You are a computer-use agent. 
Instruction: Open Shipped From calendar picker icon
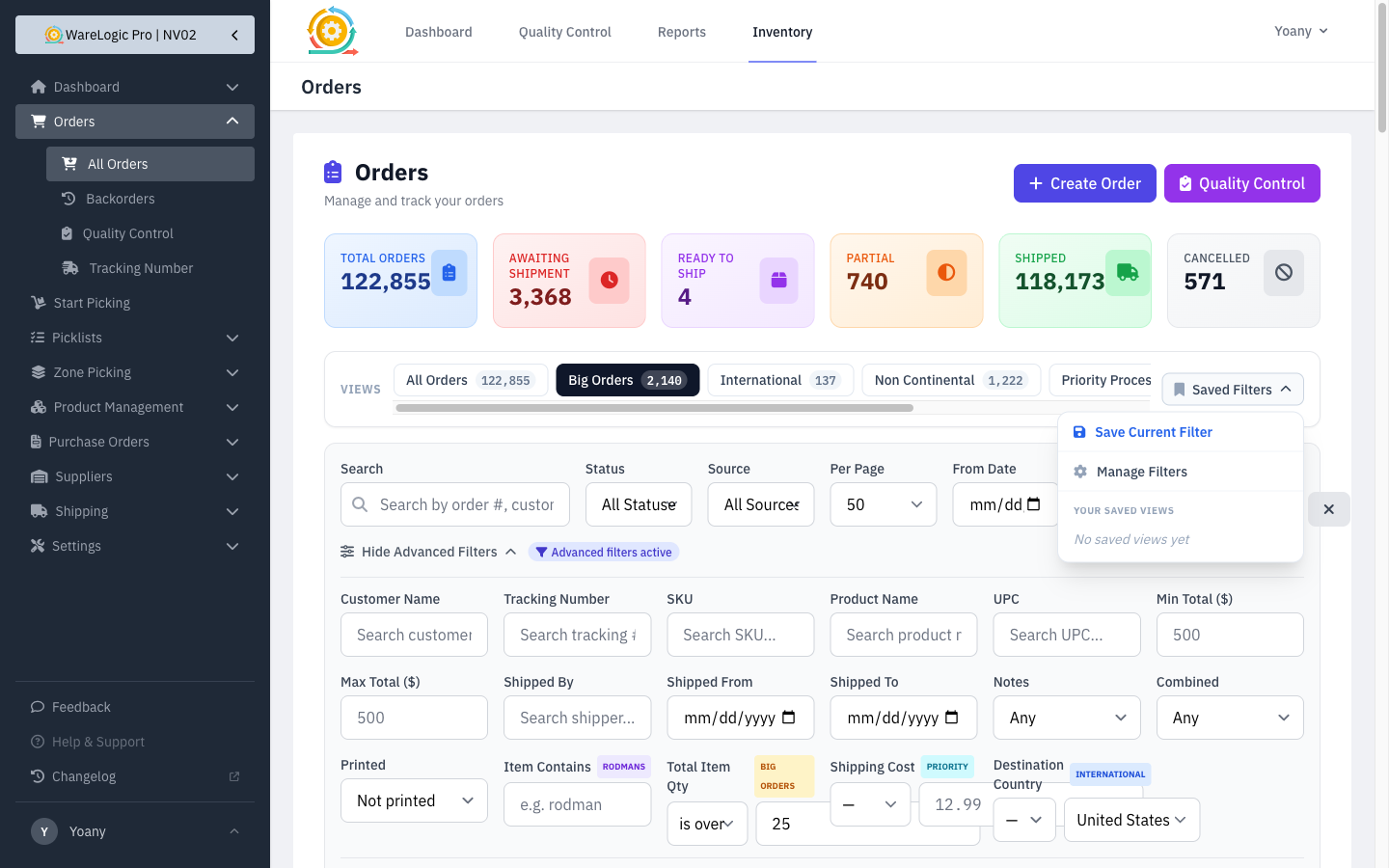tap(789, 718)
